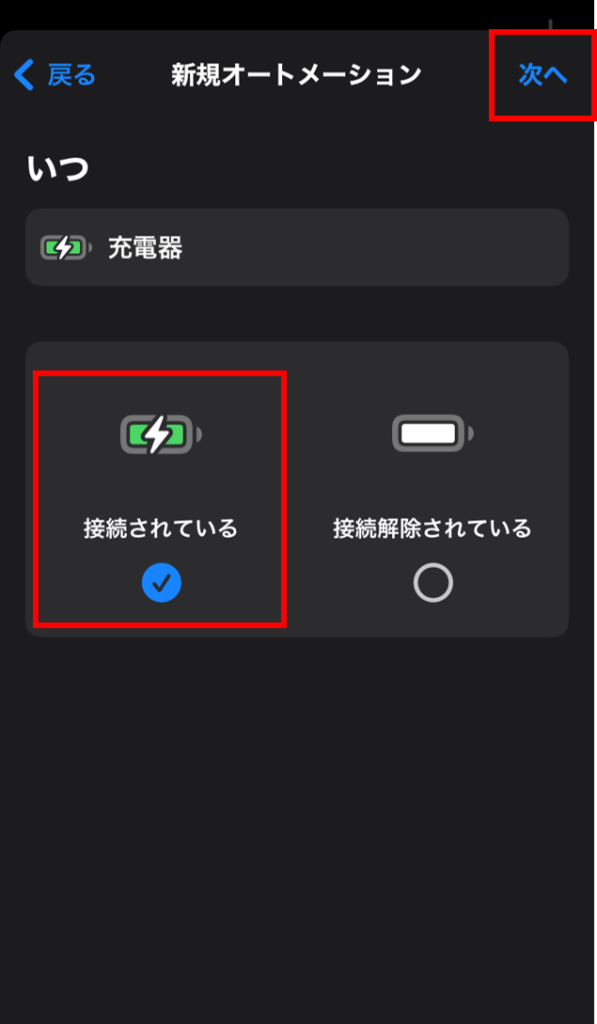The image size is (597, 1024).
Task: Tap the blue back chevron arrow
Action: 24,74
